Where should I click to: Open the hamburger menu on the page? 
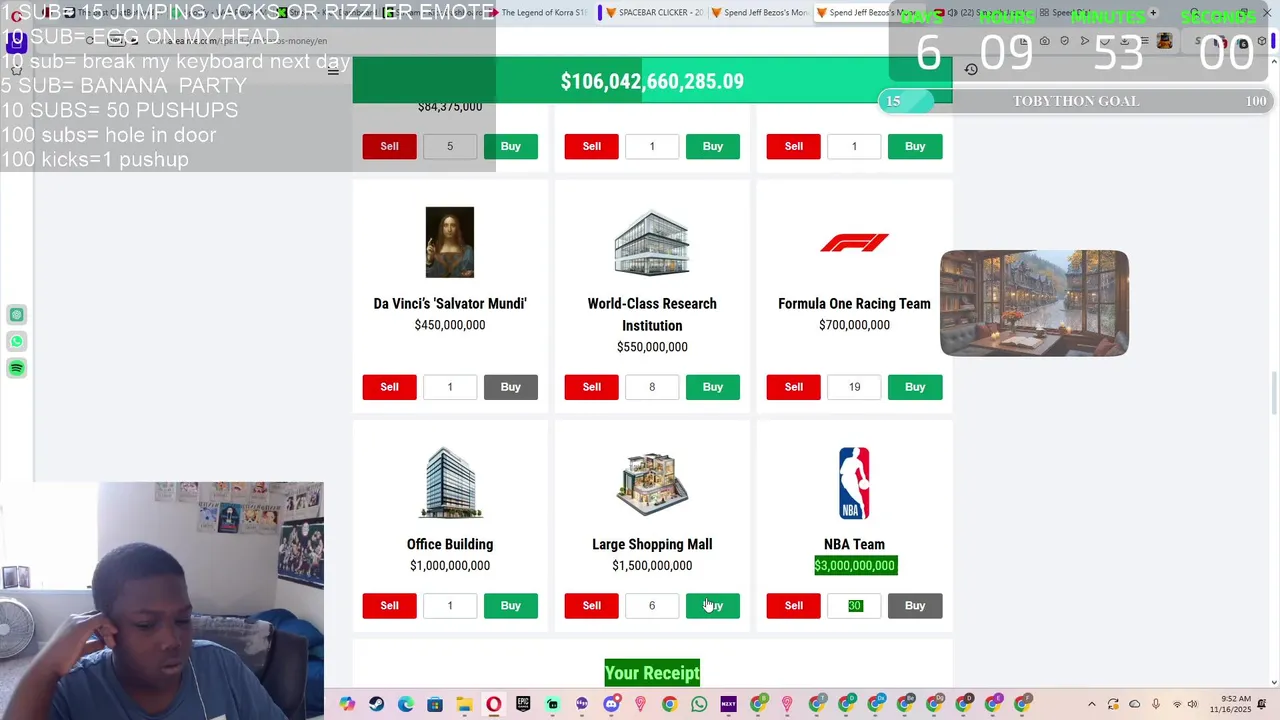333,71
